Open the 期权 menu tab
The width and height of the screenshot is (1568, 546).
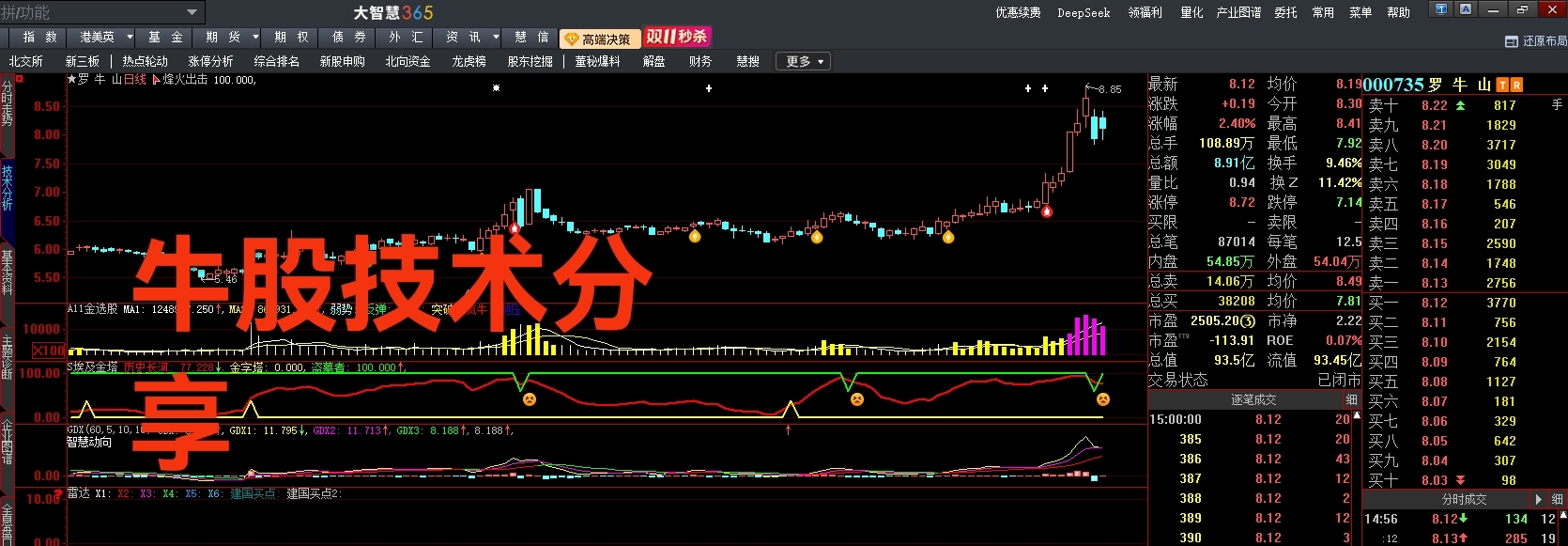[291, 38]
